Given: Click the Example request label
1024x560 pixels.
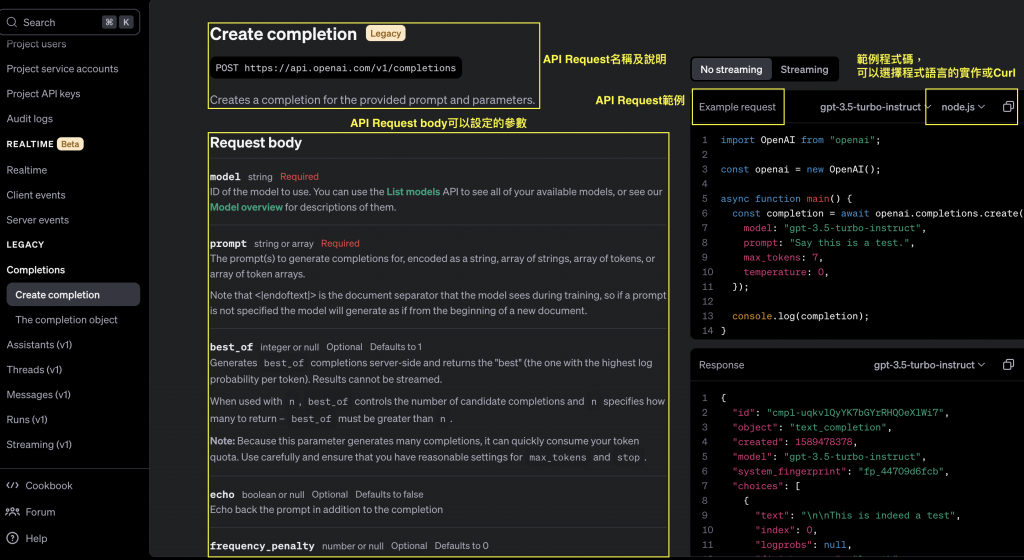Looking at the screenshot, I should pos(737,107).
